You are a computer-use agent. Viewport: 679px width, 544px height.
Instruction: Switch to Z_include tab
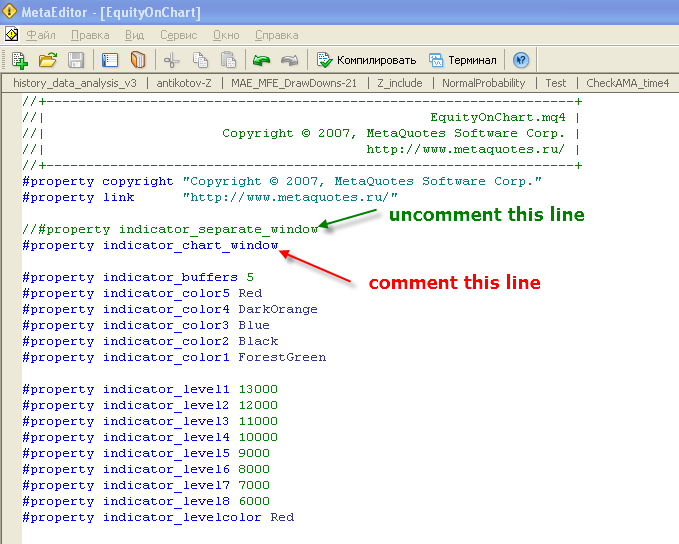pos(400,83)
